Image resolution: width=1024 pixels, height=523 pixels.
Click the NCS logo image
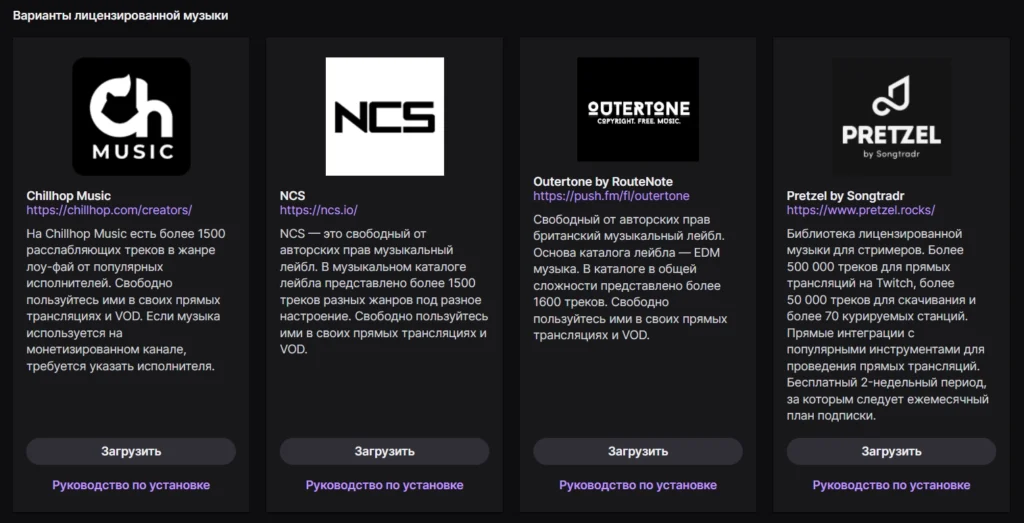coord(384,116)
